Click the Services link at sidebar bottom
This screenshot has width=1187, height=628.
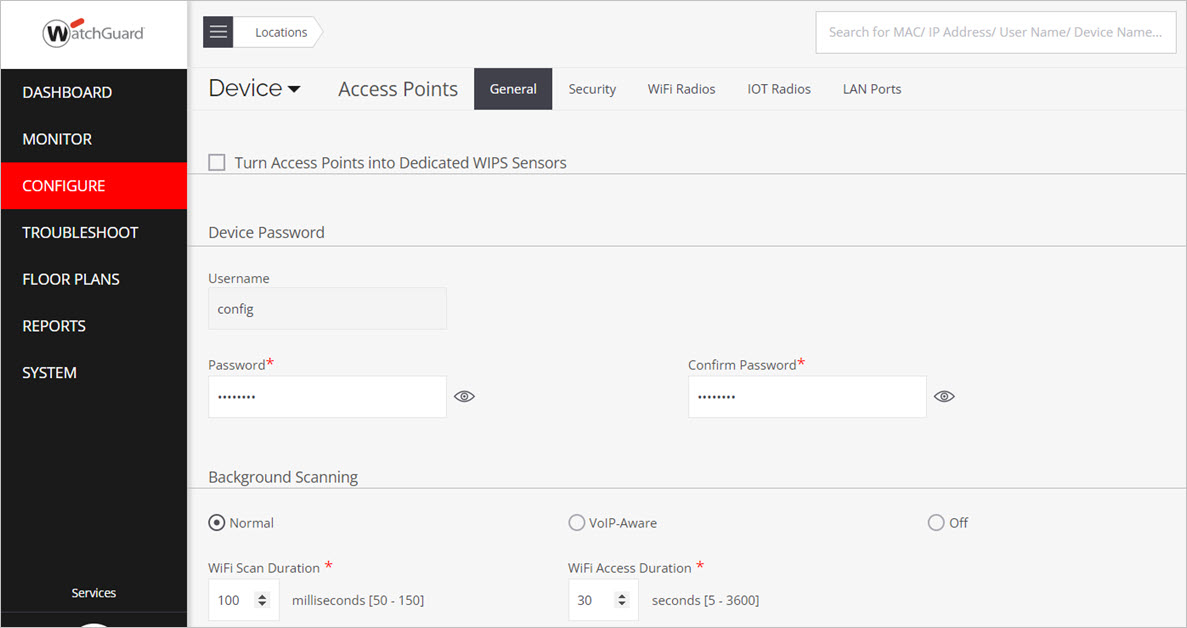pyautogui.click(x=93, y=592)
